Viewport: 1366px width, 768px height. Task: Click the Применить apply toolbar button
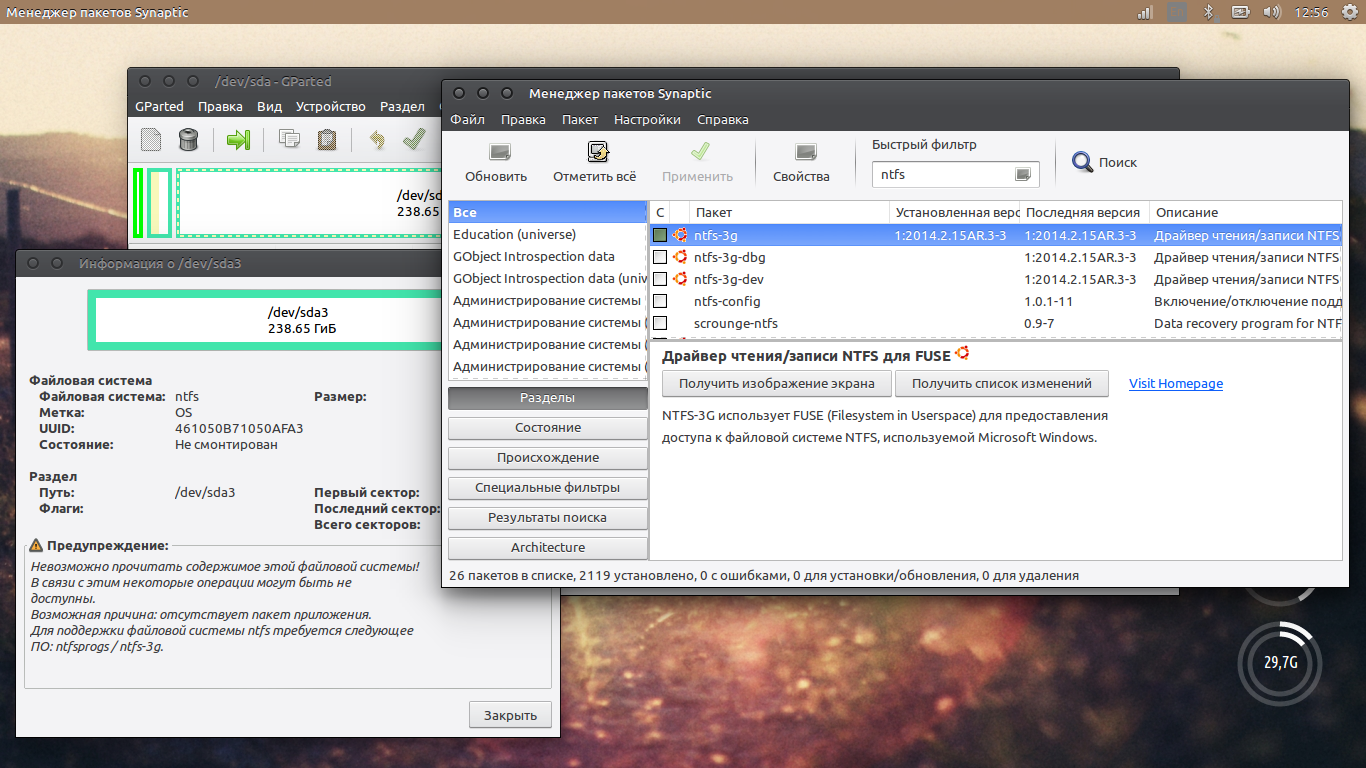click(x=697, y=162)
